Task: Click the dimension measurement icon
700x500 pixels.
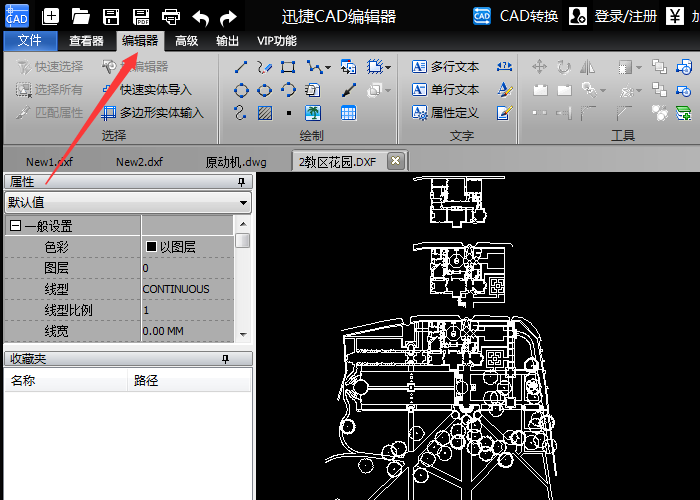Action: pyautogui.click(x=504, y=67)
